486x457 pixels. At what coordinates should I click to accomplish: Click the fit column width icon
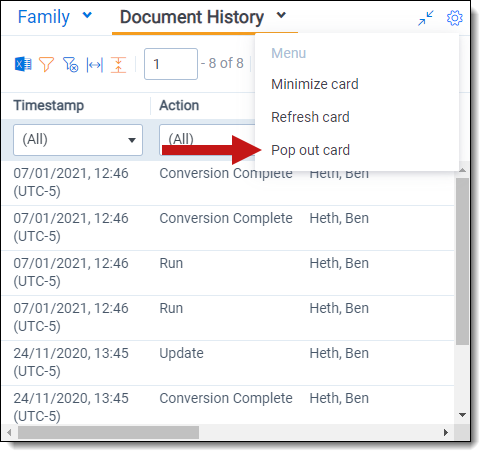tap(95, 65)
